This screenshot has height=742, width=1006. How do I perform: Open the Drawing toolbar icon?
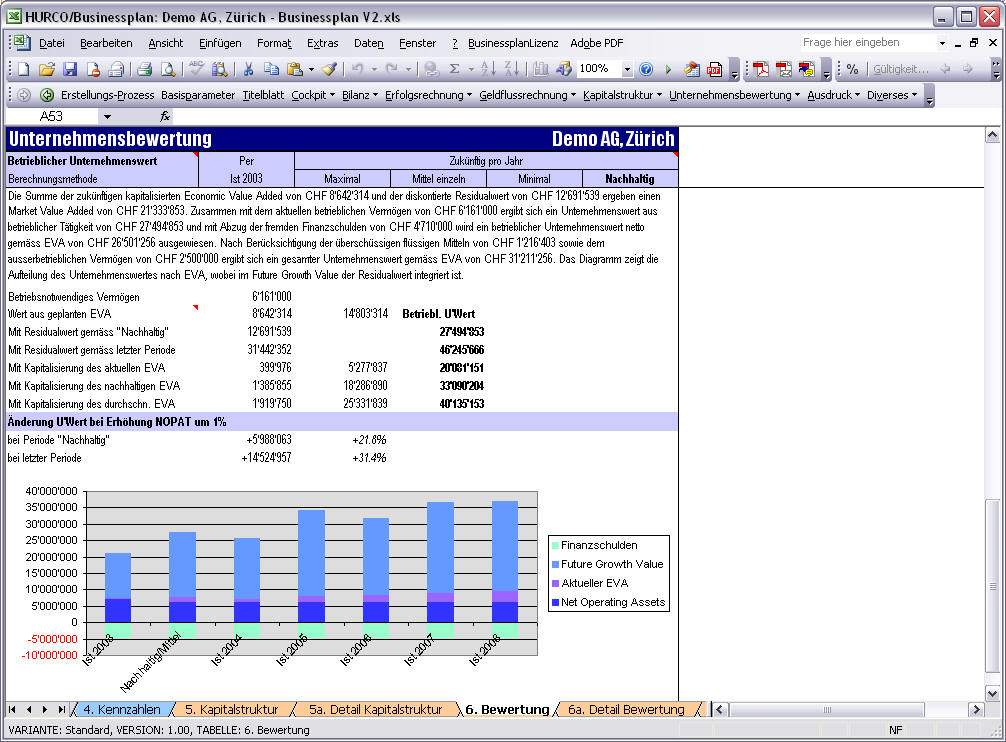click(563, 69)
